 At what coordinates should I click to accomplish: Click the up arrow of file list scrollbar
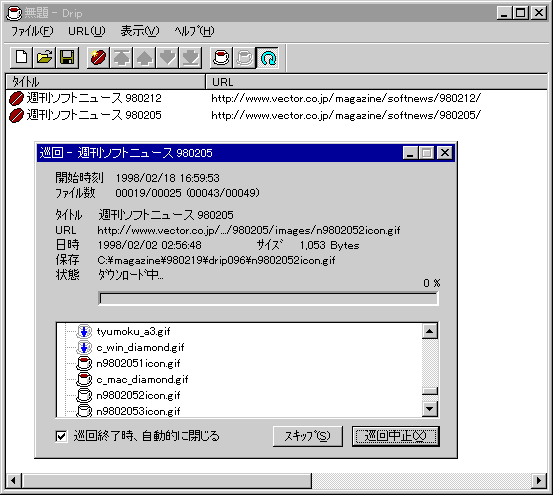(430, 331)
